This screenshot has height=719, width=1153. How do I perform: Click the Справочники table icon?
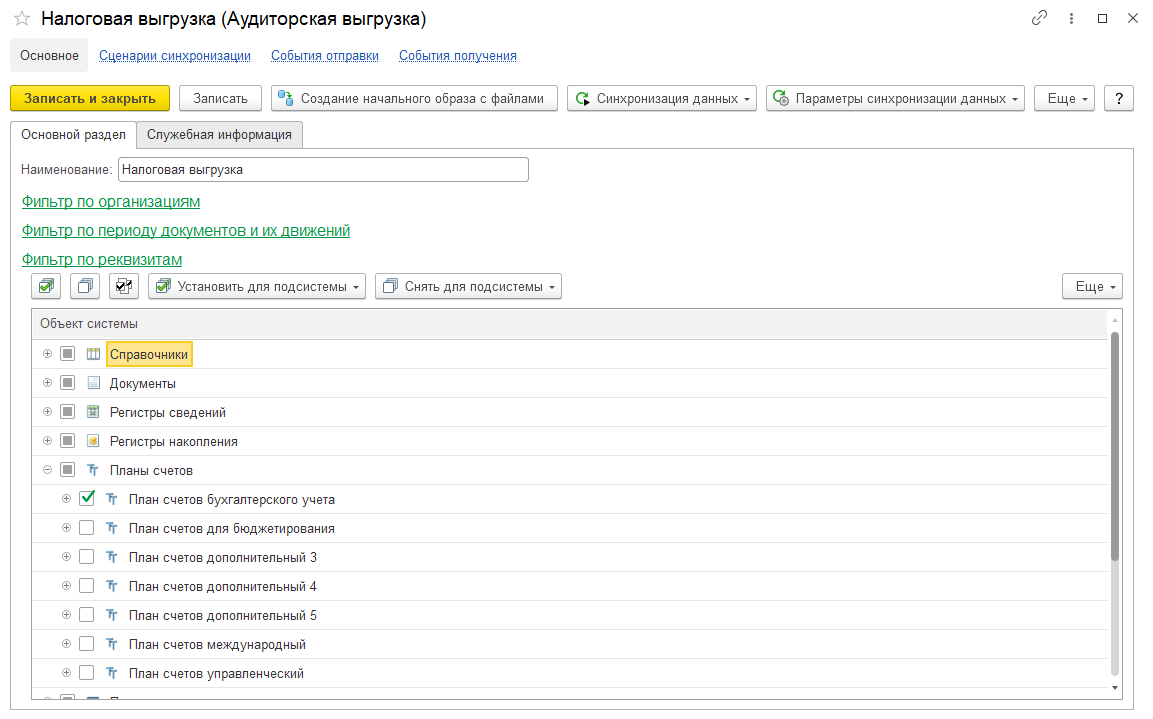pos(93,354)
